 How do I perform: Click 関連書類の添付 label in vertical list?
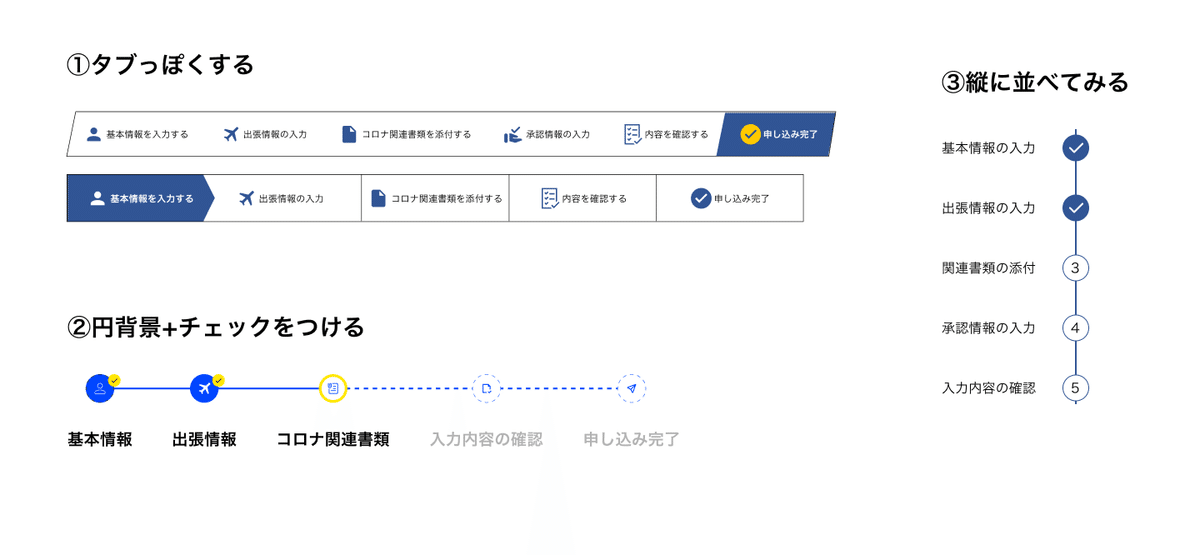click(988, 268)
